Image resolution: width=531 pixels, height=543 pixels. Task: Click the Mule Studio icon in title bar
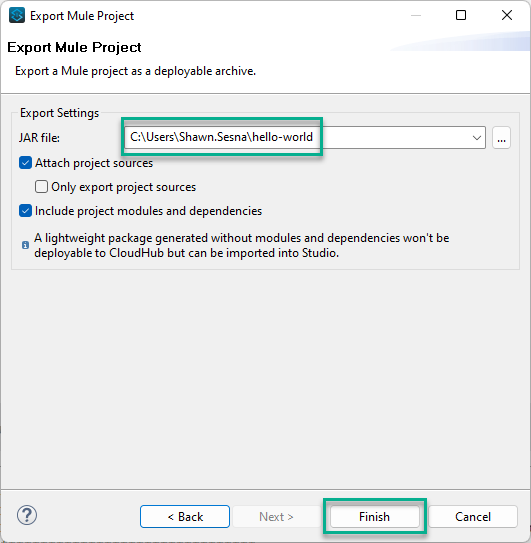pos(17,16)
